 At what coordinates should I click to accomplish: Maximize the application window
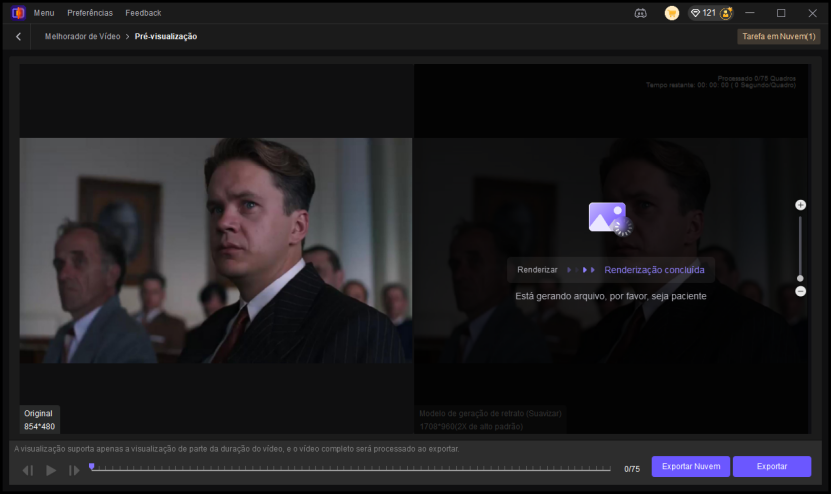coord(781,13)
